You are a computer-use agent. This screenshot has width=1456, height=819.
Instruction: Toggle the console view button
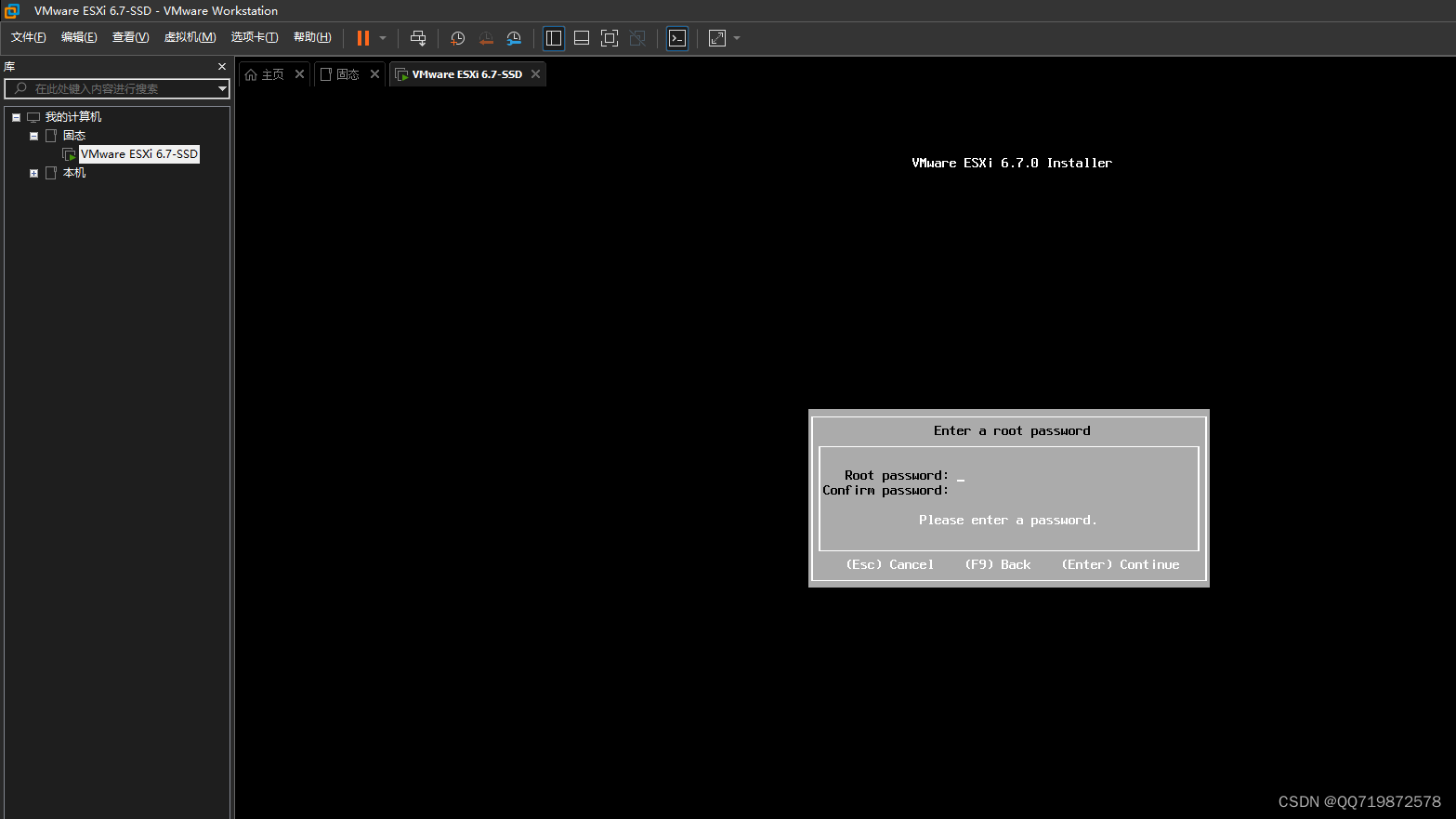(x=677, y=38)
